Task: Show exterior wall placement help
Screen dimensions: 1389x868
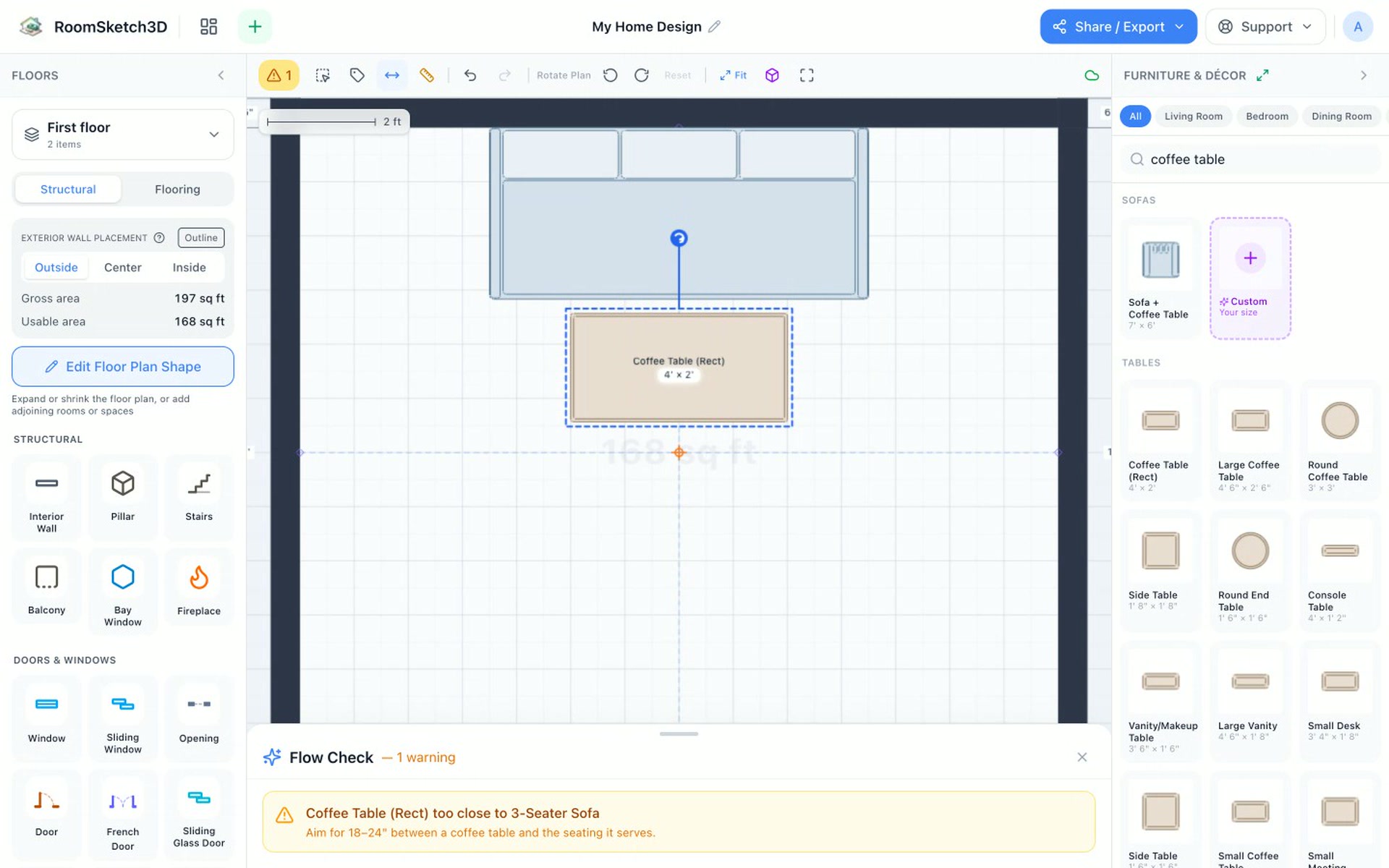Action: tap(159, 238)
